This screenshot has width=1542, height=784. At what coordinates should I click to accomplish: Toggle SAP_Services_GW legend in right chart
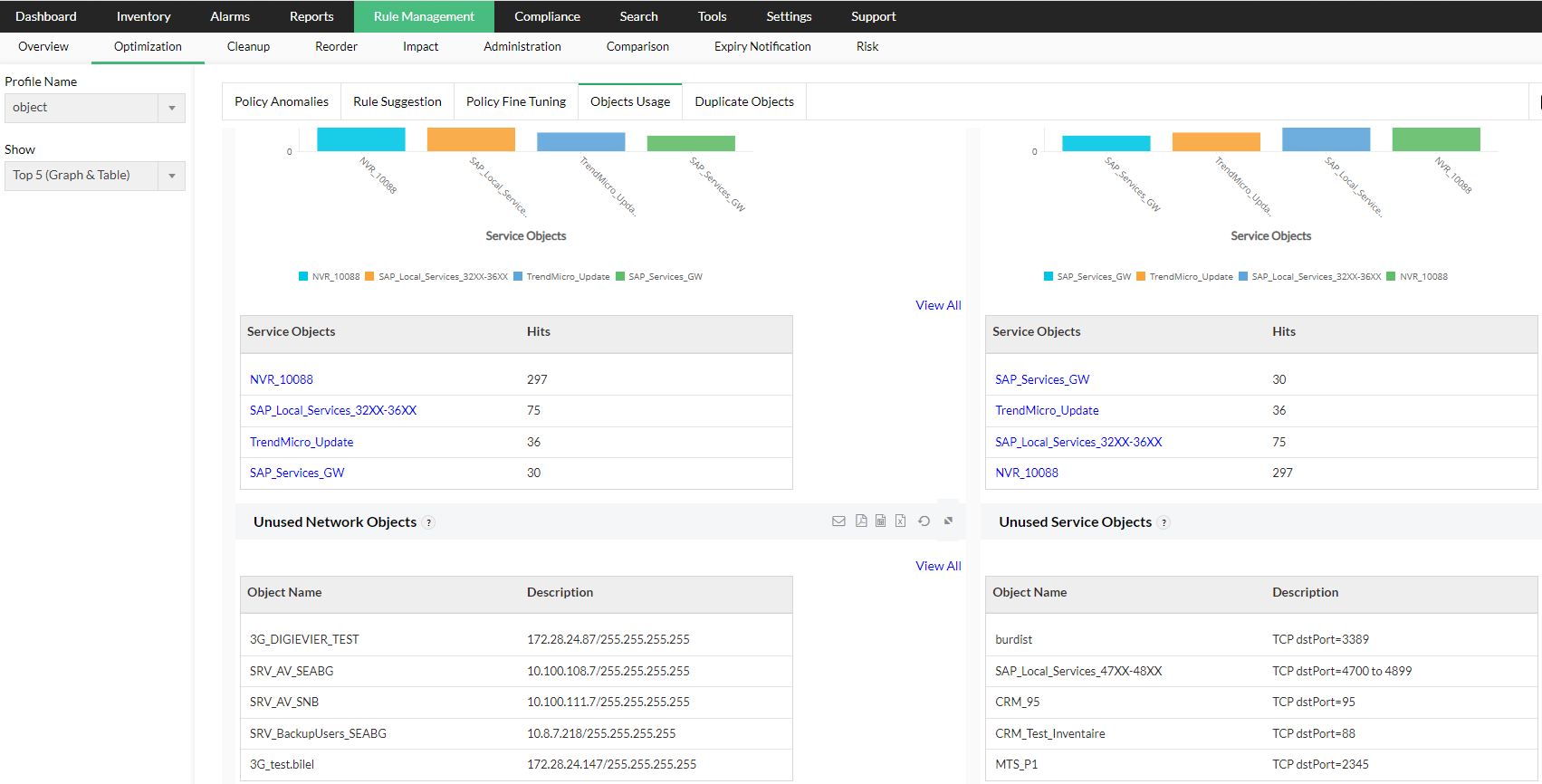click(1087, 277)
